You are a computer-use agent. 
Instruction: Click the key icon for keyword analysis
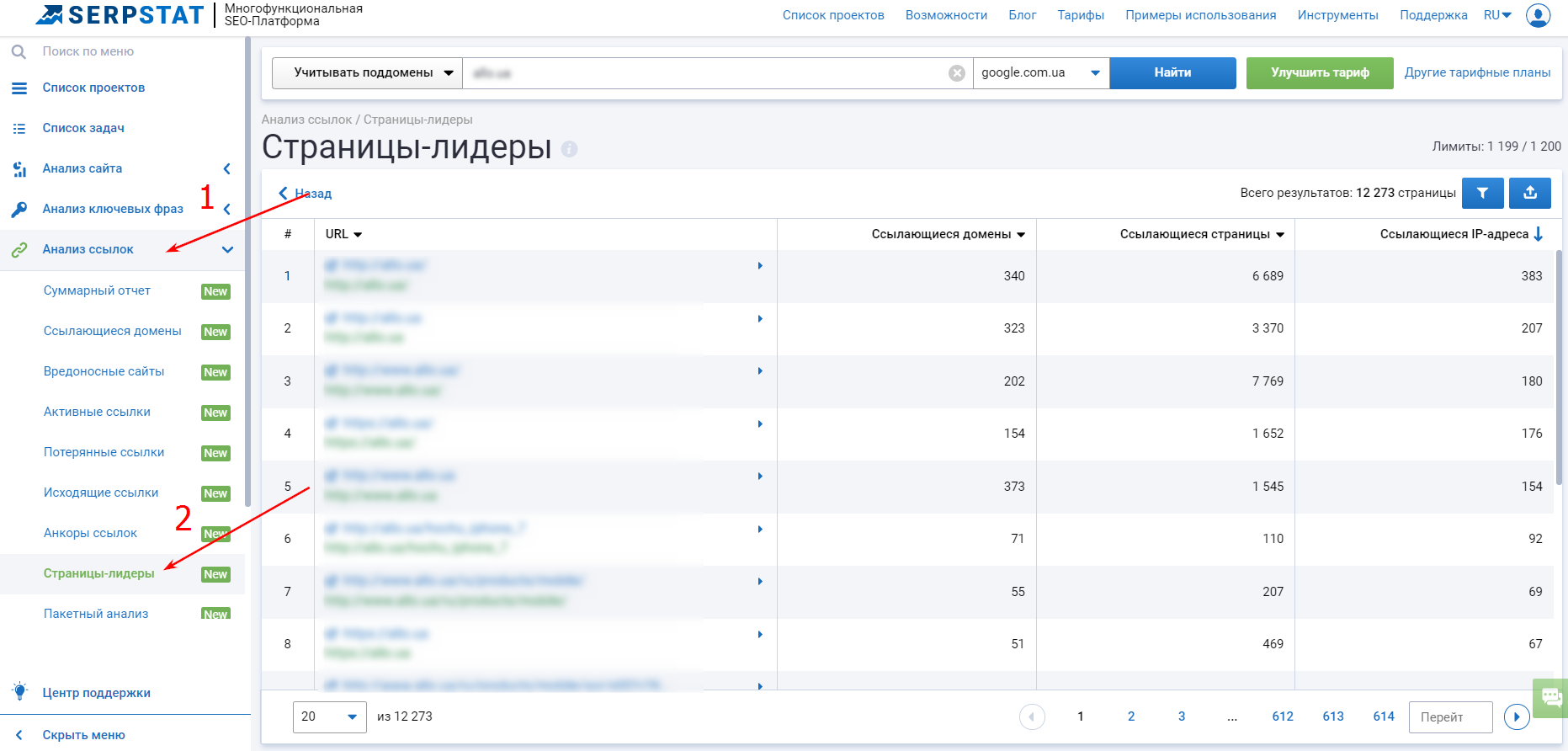(19, 209)
